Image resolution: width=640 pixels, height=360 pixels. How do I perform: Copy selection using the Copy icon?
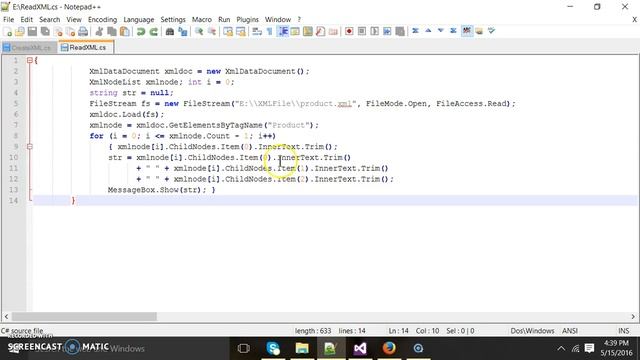(x=112, y=31)
